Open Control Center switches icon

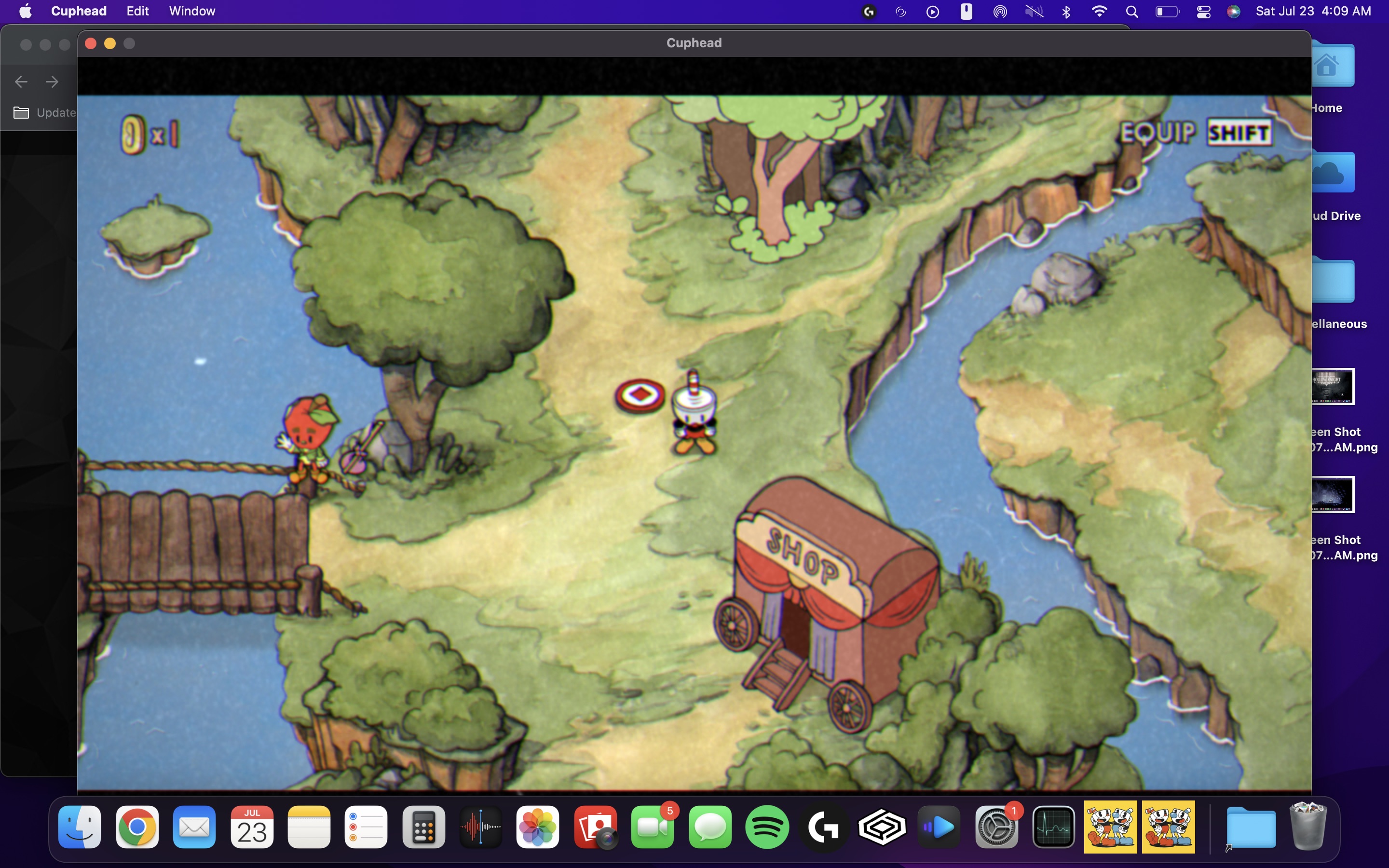pyautogui.click(x=1204, y=12)
